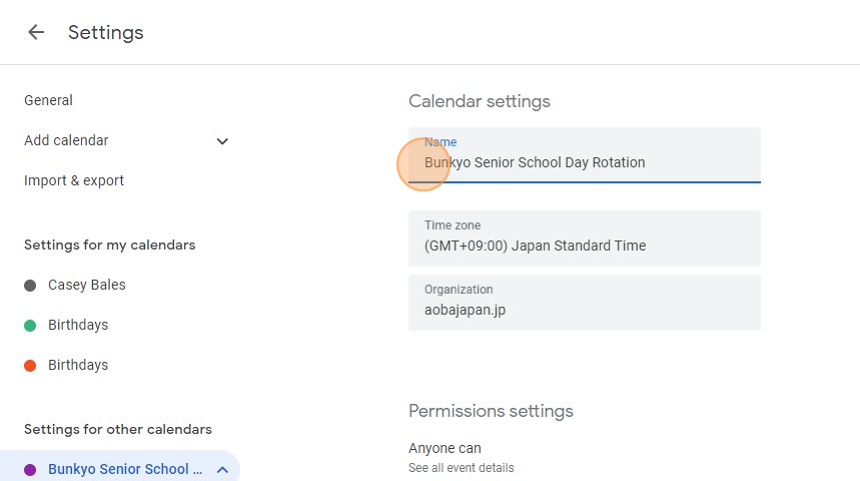Expand the Add calendar chevron arrow
This screenshot has width=860, height=481.
222,141
